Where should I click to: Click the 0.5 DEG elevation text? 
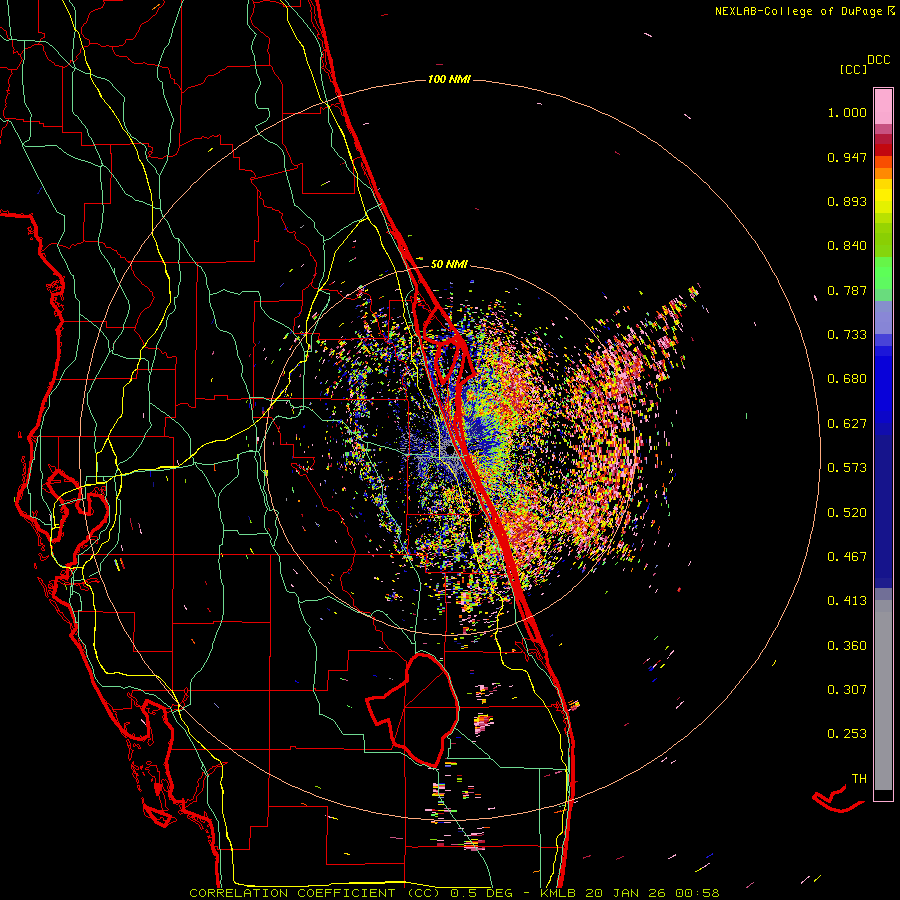click(x=481, y=893)
